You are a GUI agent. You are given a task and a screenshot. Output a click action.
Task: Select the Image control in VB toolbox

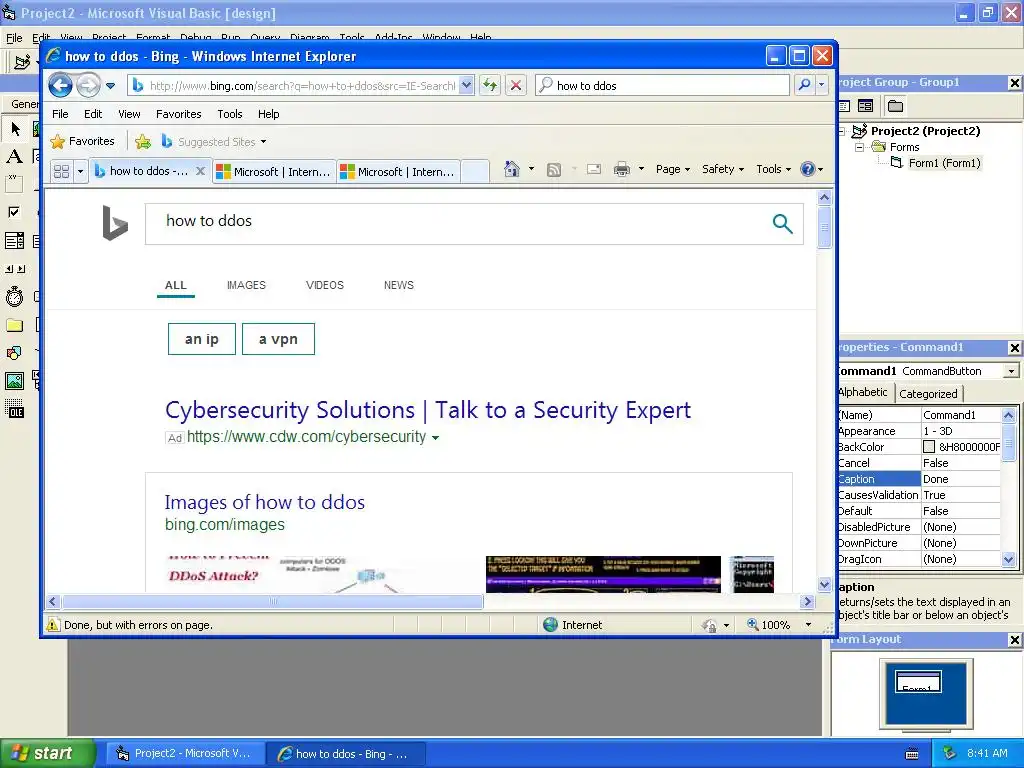[x=15, y=381]
